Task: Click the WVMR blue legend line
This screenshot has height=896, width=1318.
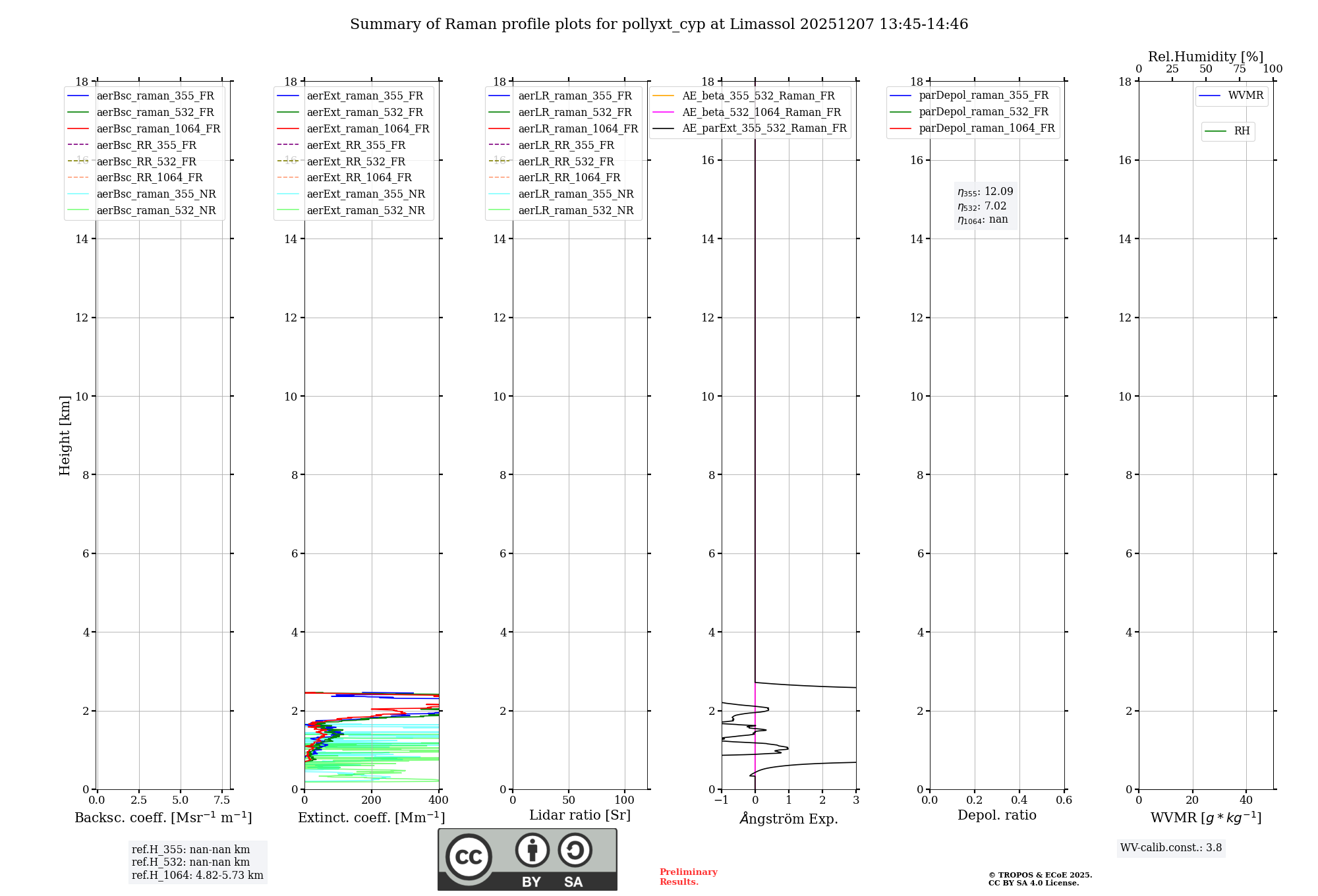Action: tap(1210, 96)
